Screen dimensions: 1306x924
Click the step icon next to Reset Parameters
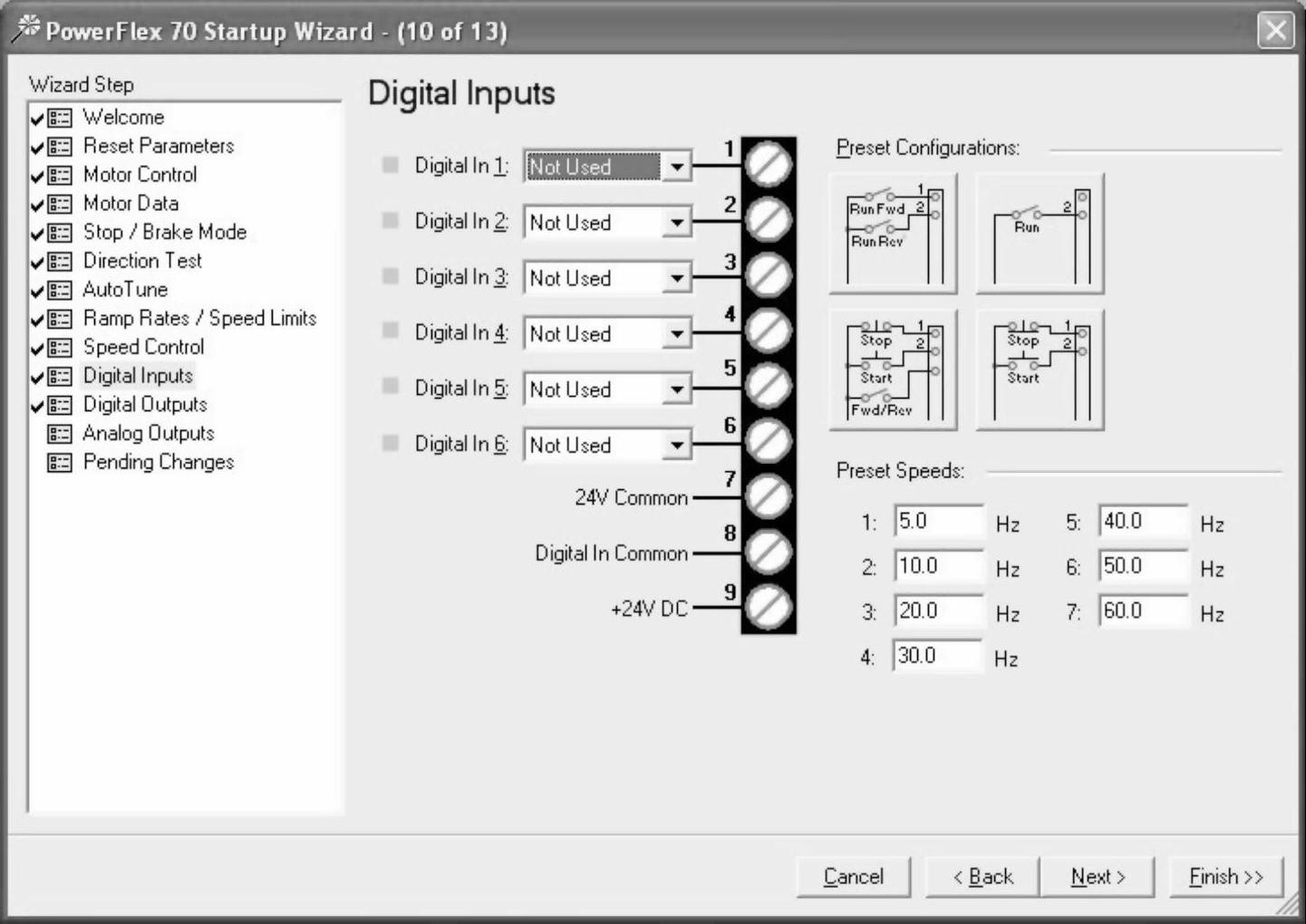[60, 147]
